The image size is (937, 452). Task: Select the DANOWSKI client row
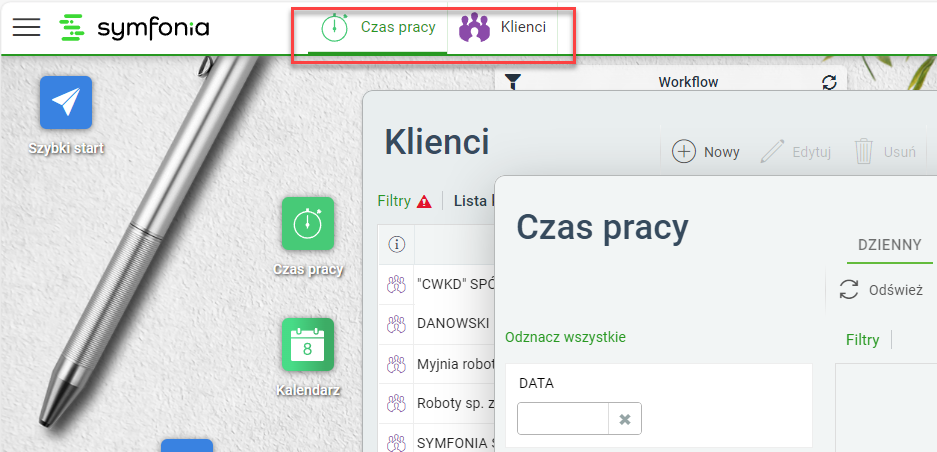click(x=437, y=325)
